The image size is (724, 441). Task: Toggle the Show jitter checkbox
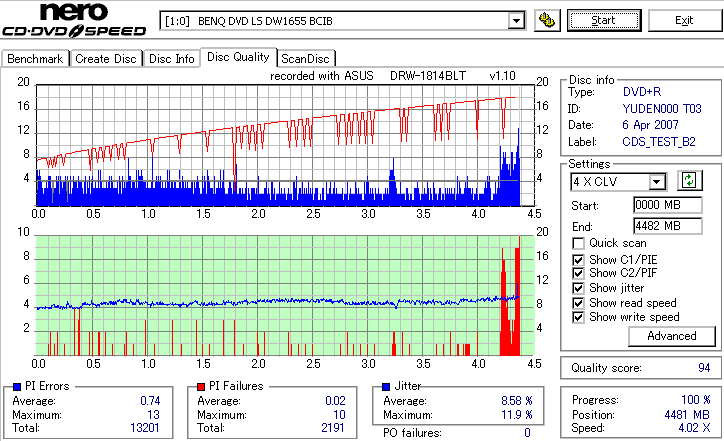[578, 289]
